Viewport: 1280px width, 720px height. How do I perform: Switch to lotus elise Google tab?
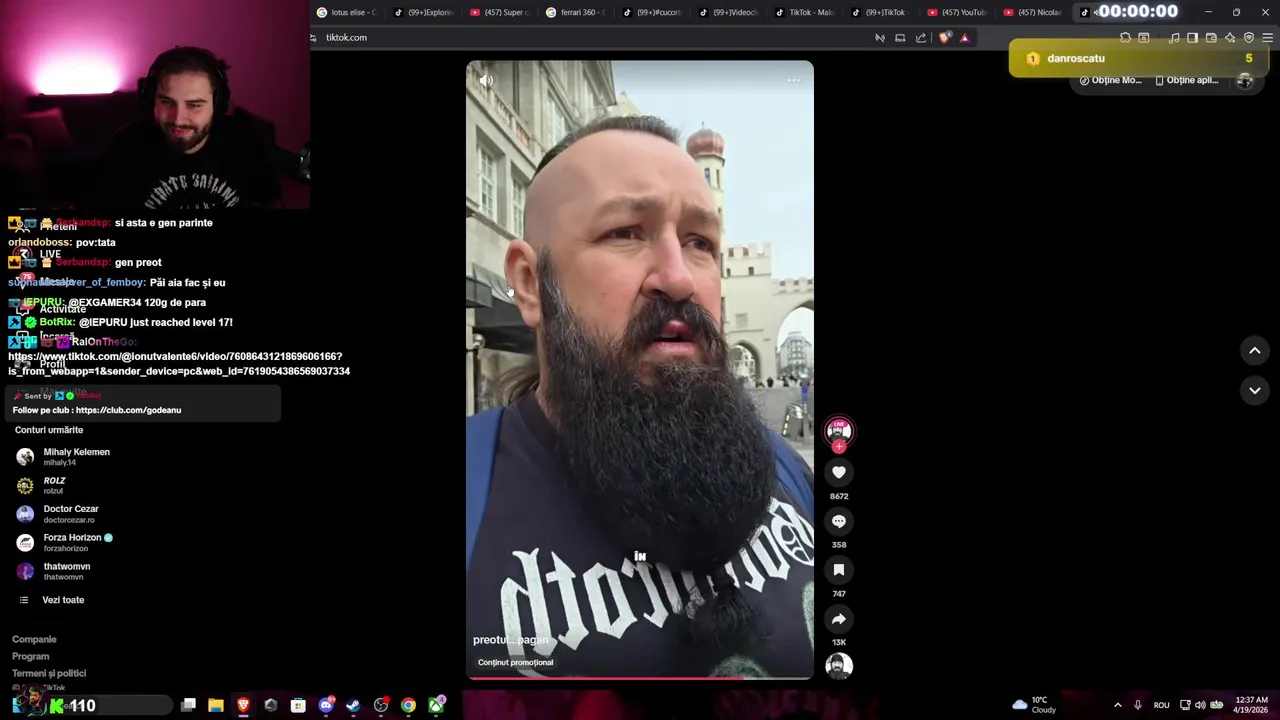pyautogui.click(x=346, y=12)
